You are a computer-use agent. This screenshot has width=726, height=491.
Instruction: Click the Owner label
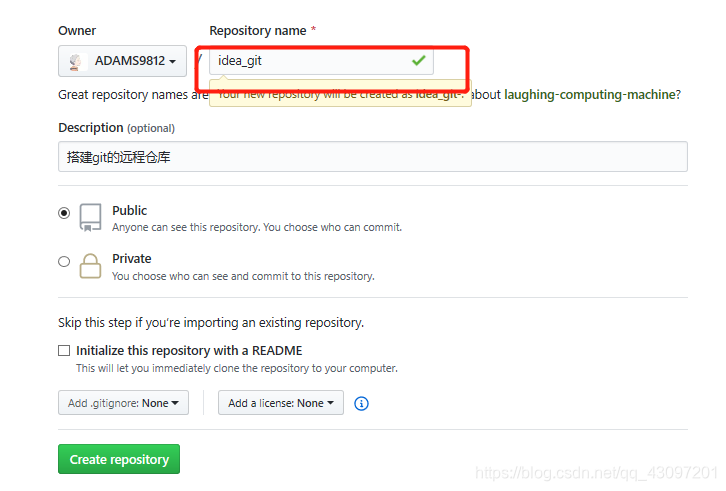(x=77, y=31)
